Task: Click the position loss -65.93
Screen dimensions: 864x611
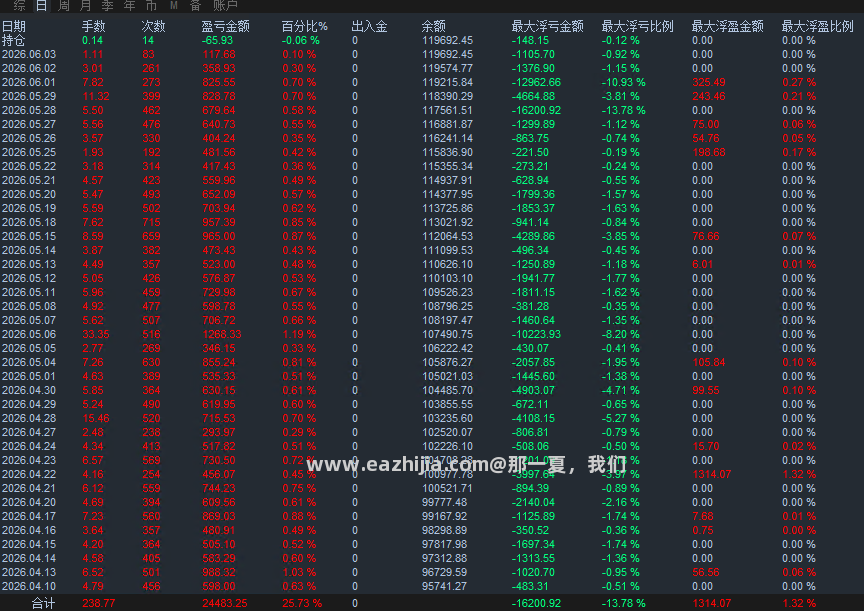Action: [218, 40]
